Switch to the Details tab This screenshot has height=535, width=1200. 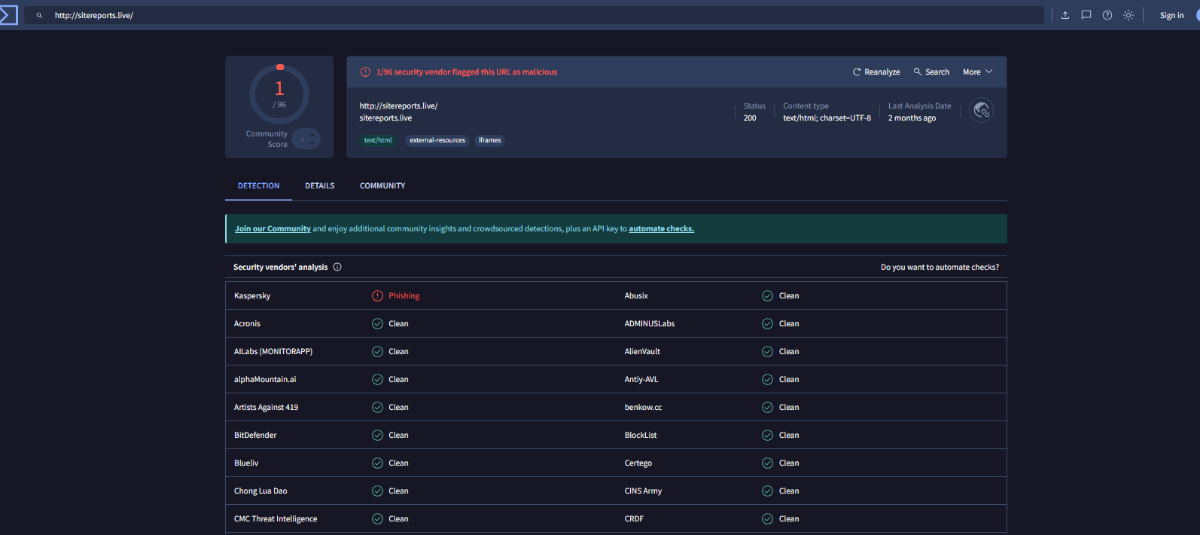320,186
